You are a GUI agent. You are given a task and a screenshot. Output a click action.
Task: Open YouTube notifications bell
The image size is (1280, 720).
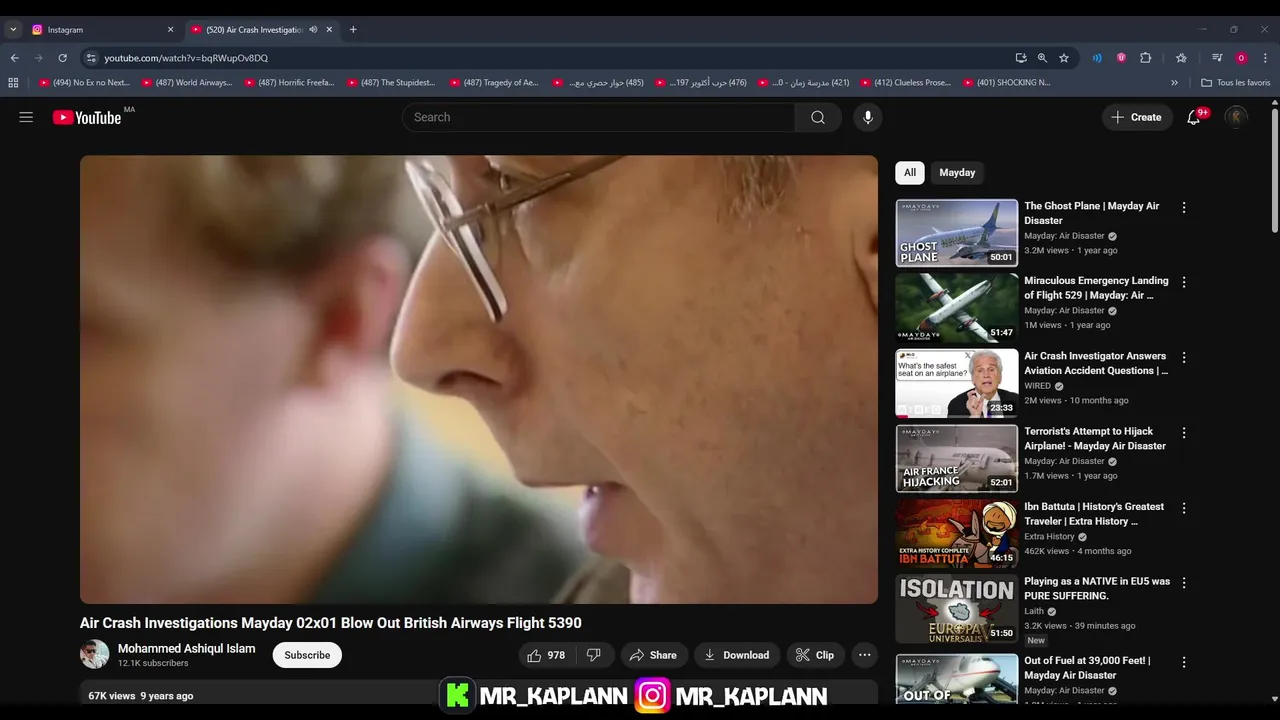tap(1193, 117)
